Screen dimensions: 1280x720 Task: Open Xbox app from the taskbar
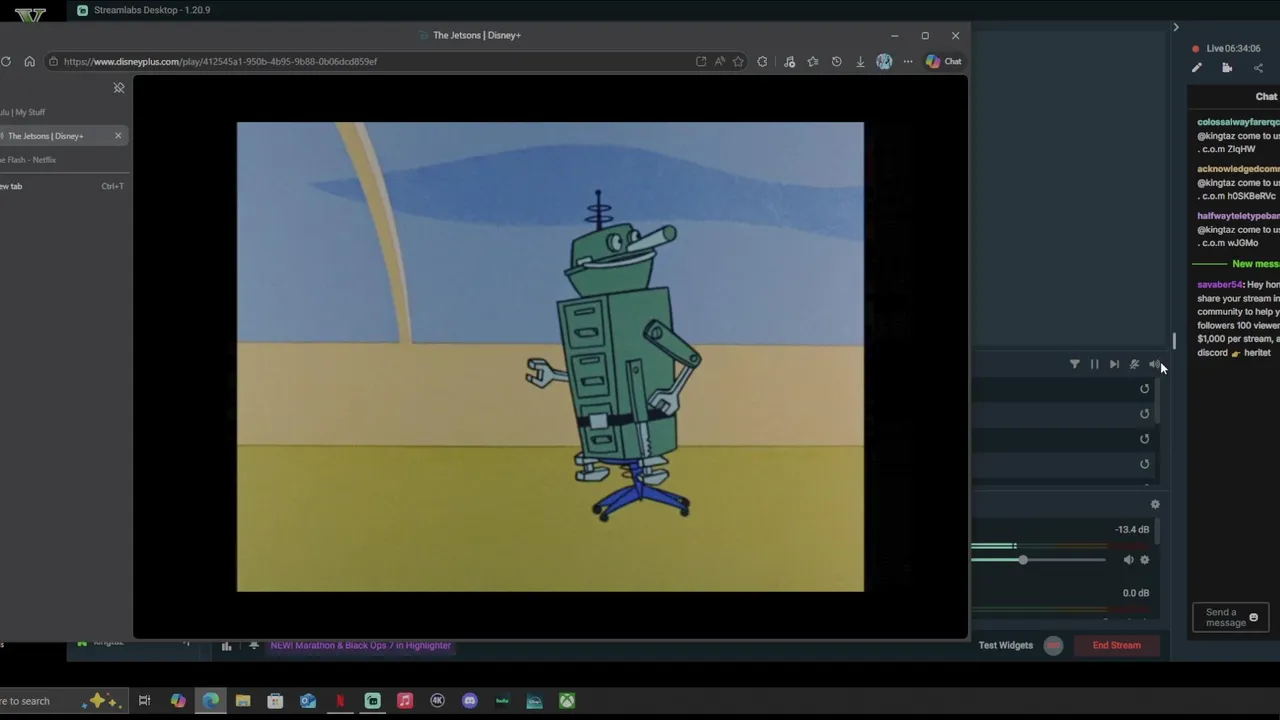point(567,701)
